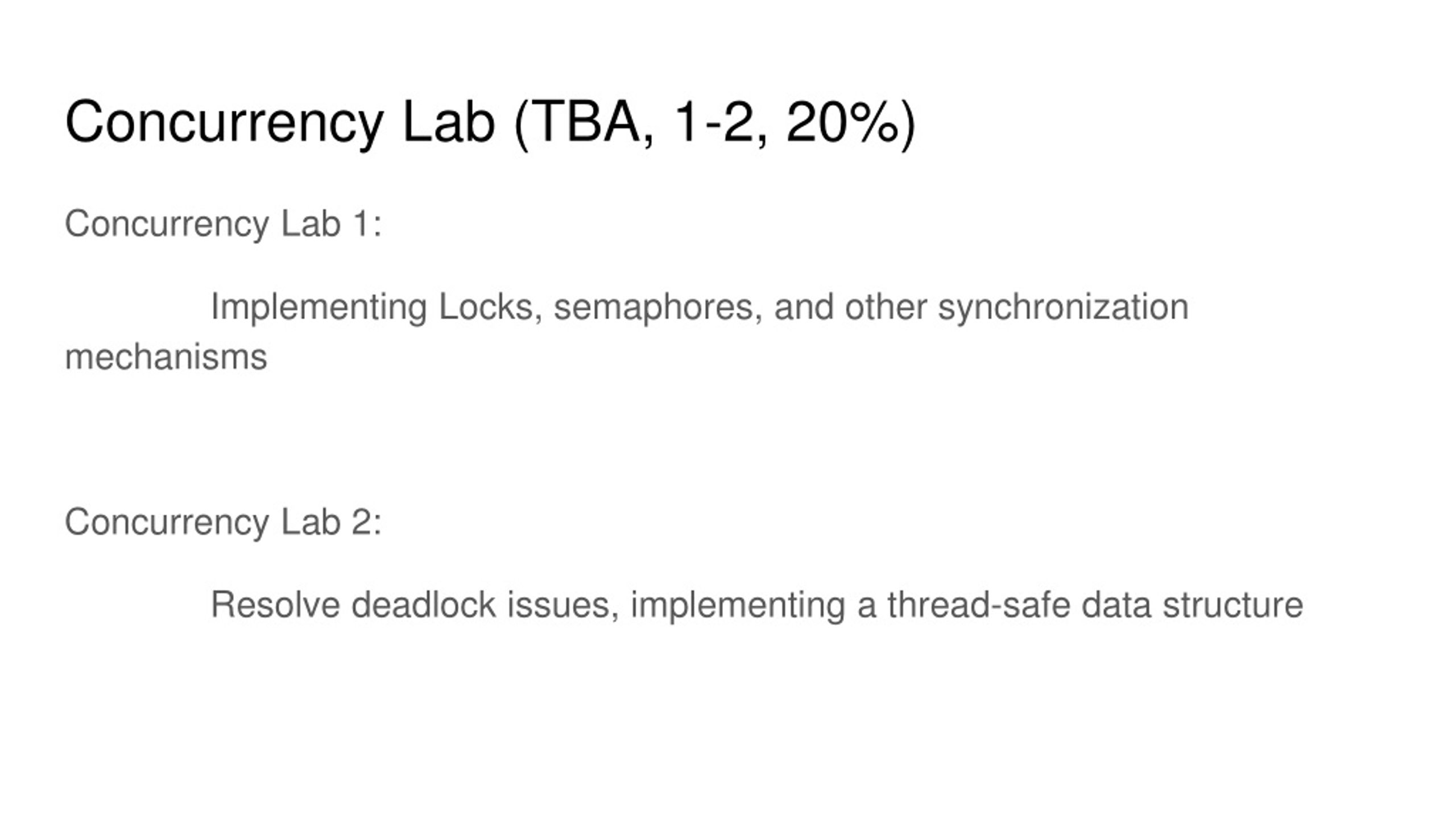This screenshot has width=1456, height=819.
Task: Click the "20%" in the title
Action: click(x=842, y=122)
